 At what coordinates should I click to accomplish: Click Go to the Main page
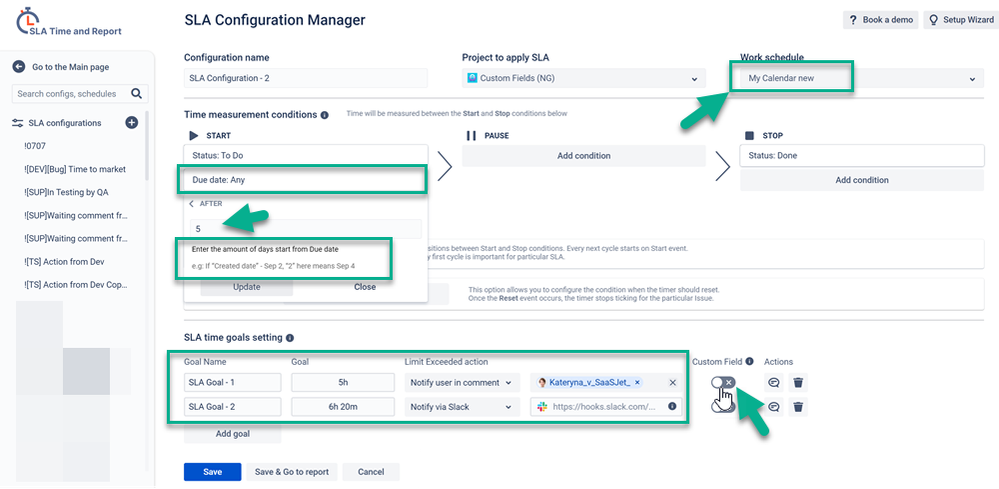(x=71, y=67)
